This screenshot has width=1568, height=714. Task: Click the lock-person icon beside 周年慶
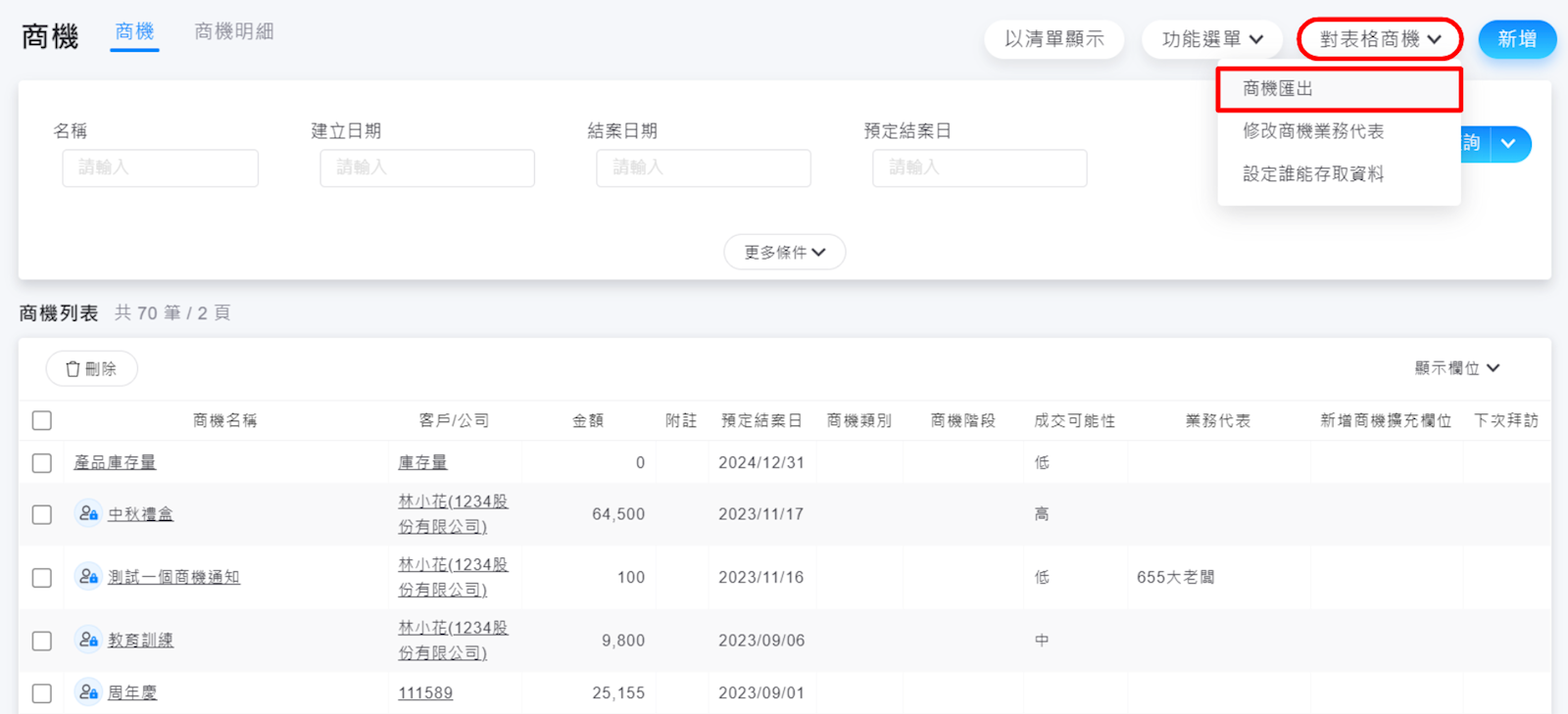pyautogui.click(x=88, y=692)
